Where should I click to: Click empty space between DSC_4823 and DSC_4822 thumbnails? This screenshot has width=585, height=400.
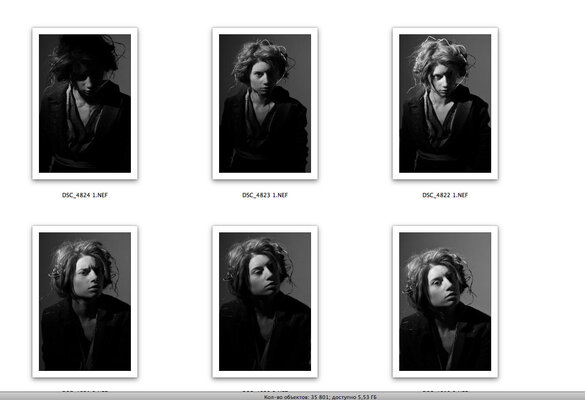pos(355,103)
